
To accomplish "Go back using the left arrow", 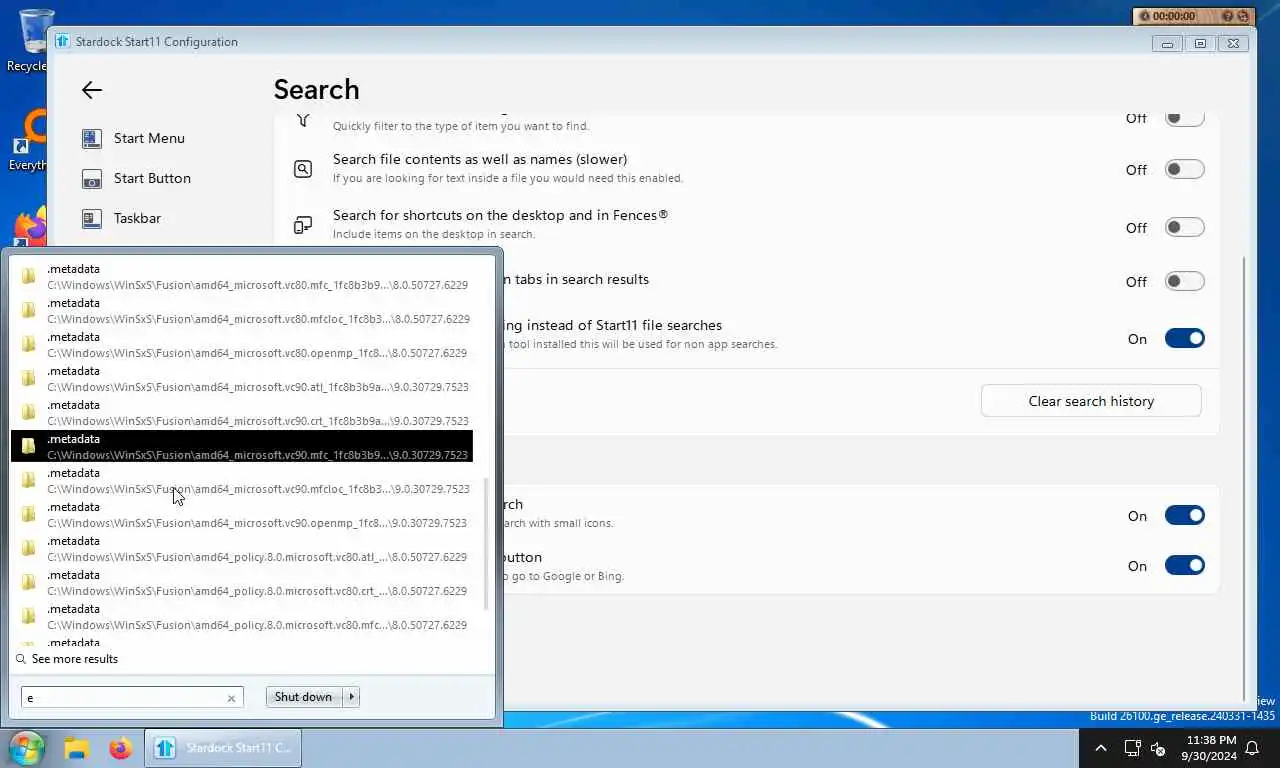I will point(92,90).
